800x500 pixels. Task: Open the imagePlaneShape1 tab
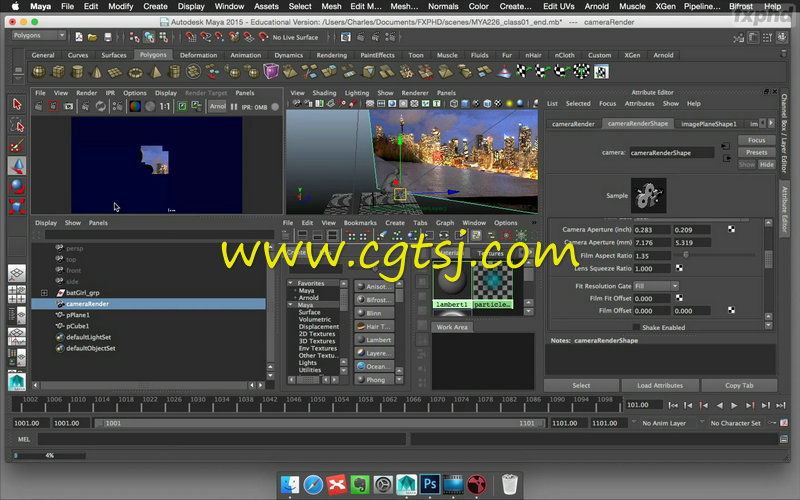pos(709,124)
